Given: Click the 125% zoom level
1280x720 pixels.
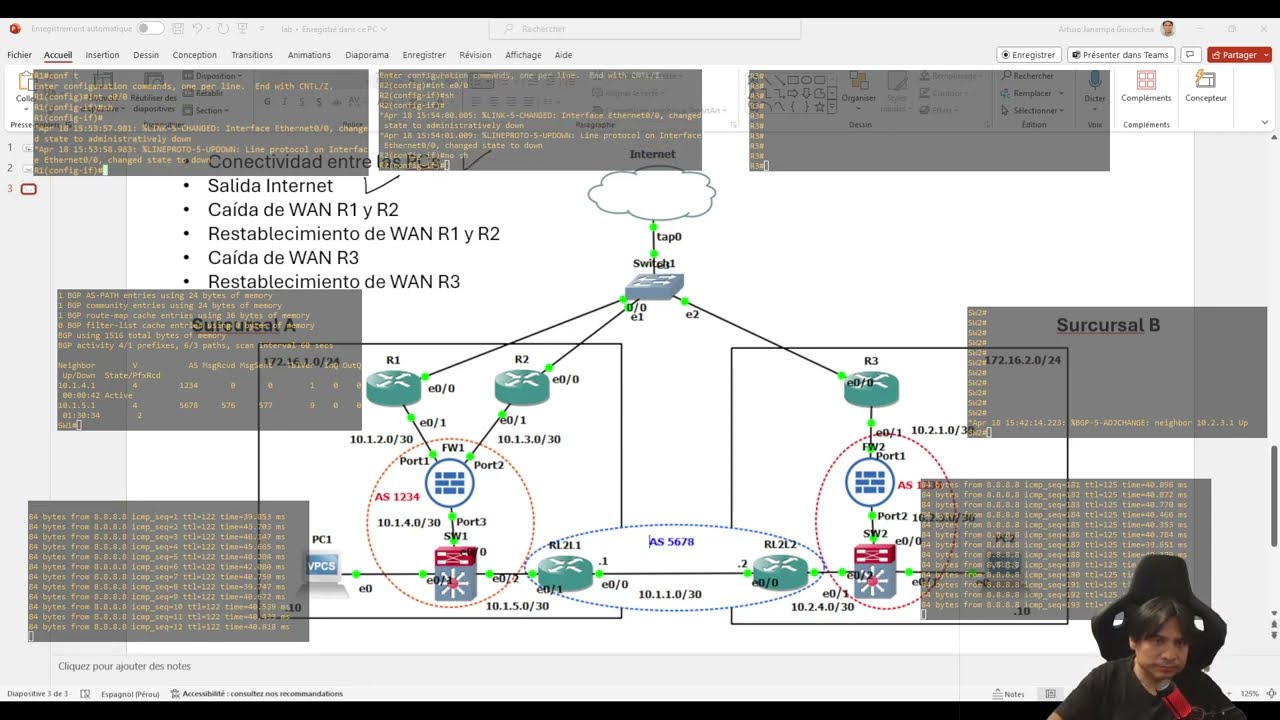Looking at the screenshot, I should click(x=1249, y=694).
